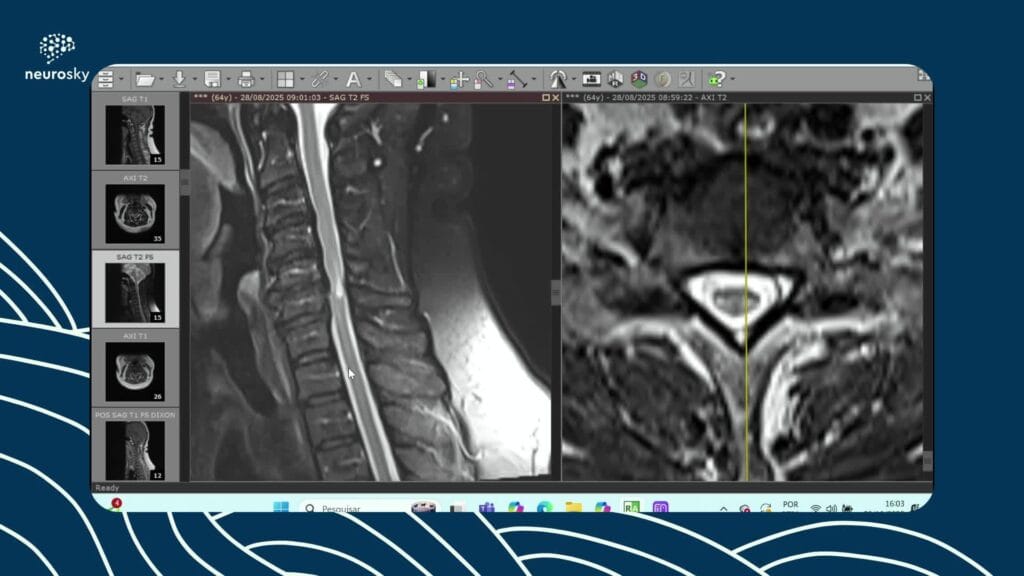Toggle series link chain icon
Screen dimensions: 1024x576
pos(319,79)
